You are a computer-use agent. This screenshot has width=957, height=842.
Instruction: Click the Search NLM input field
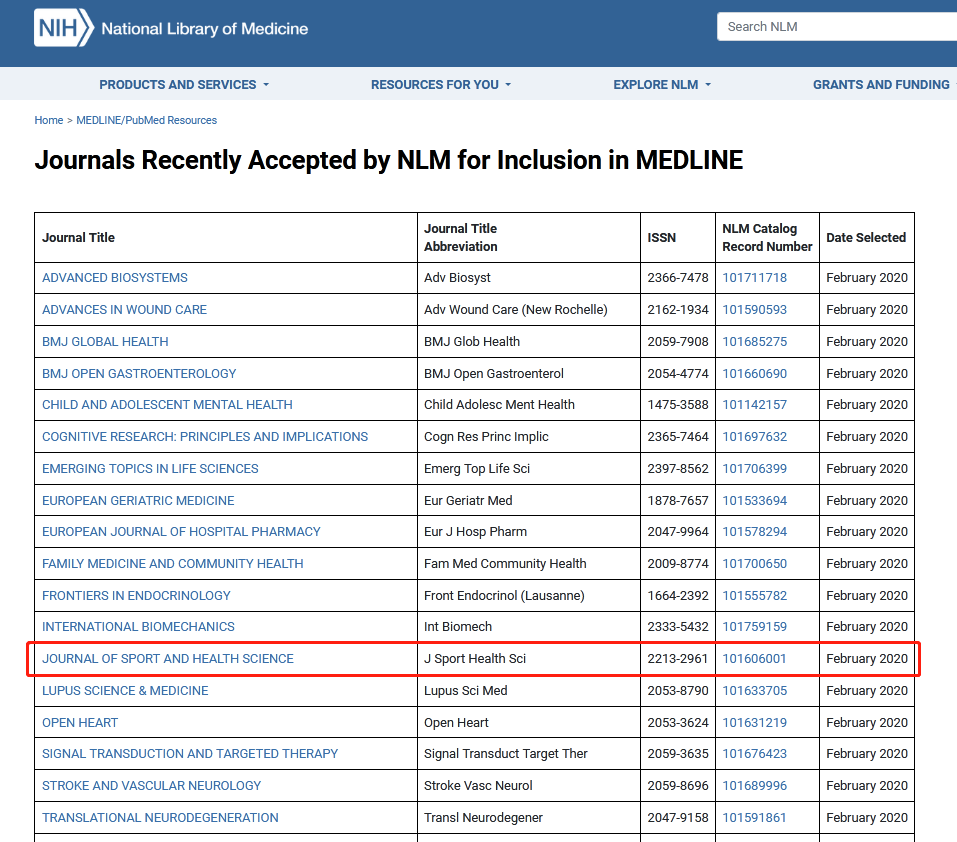coord(835,27)
